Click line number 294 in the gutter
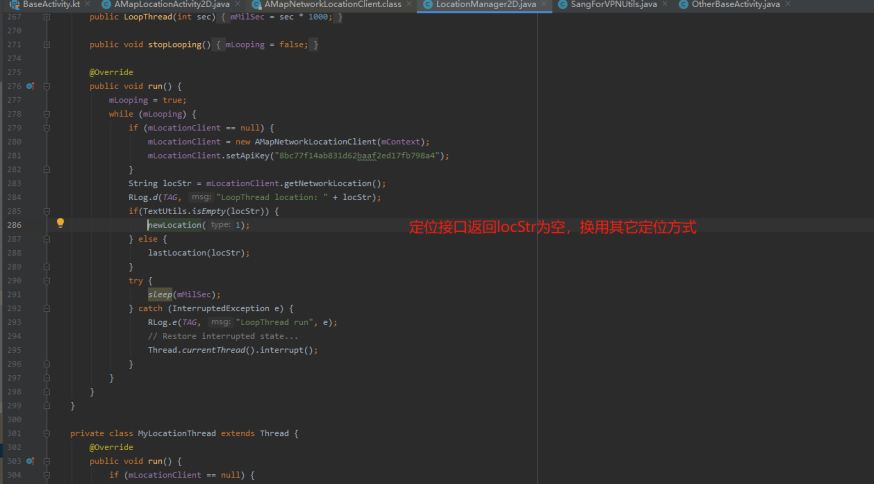This screenshot has height=484, width=874. [13, 336]
